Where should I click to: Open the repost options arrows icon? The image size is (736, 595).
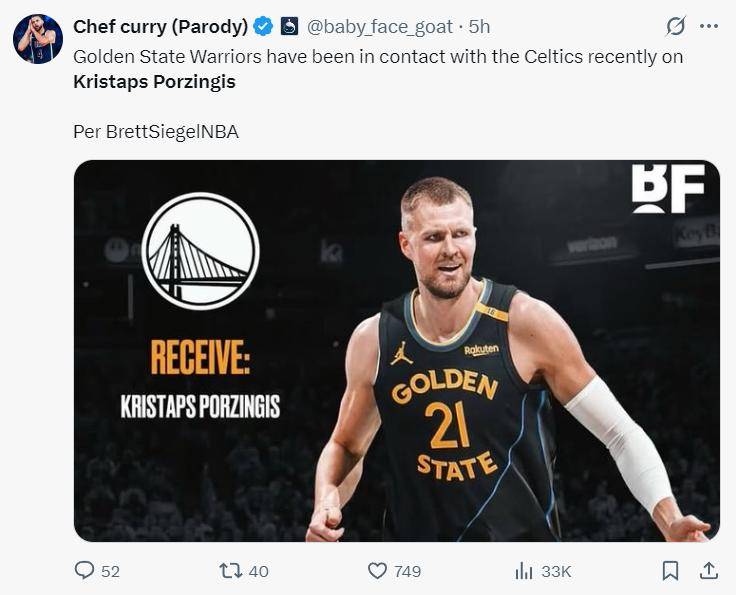(x=230, y=571)
